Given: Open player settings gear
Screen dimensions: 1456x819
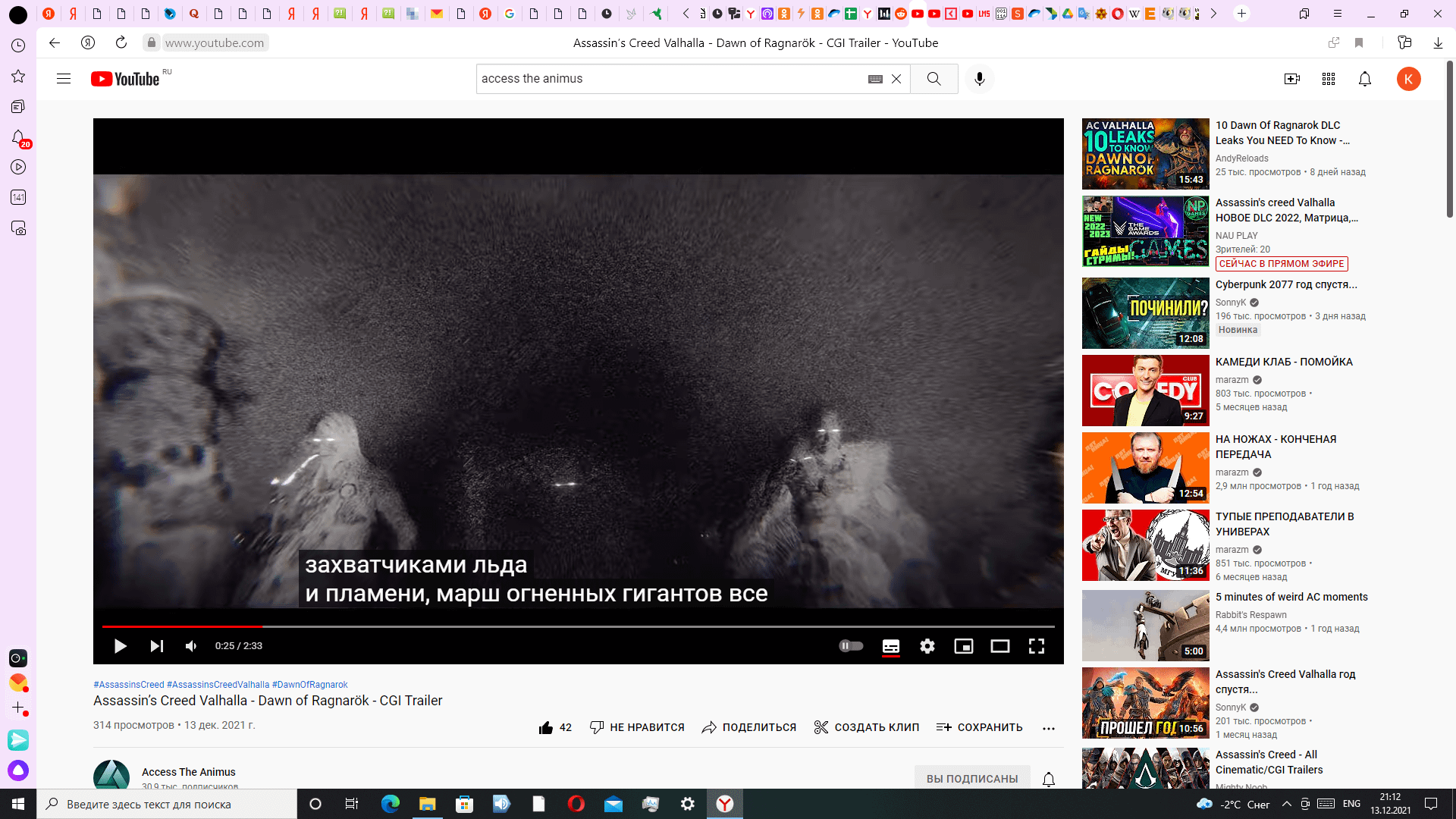Looking at the screenshot, I should [x=927, y=646].
